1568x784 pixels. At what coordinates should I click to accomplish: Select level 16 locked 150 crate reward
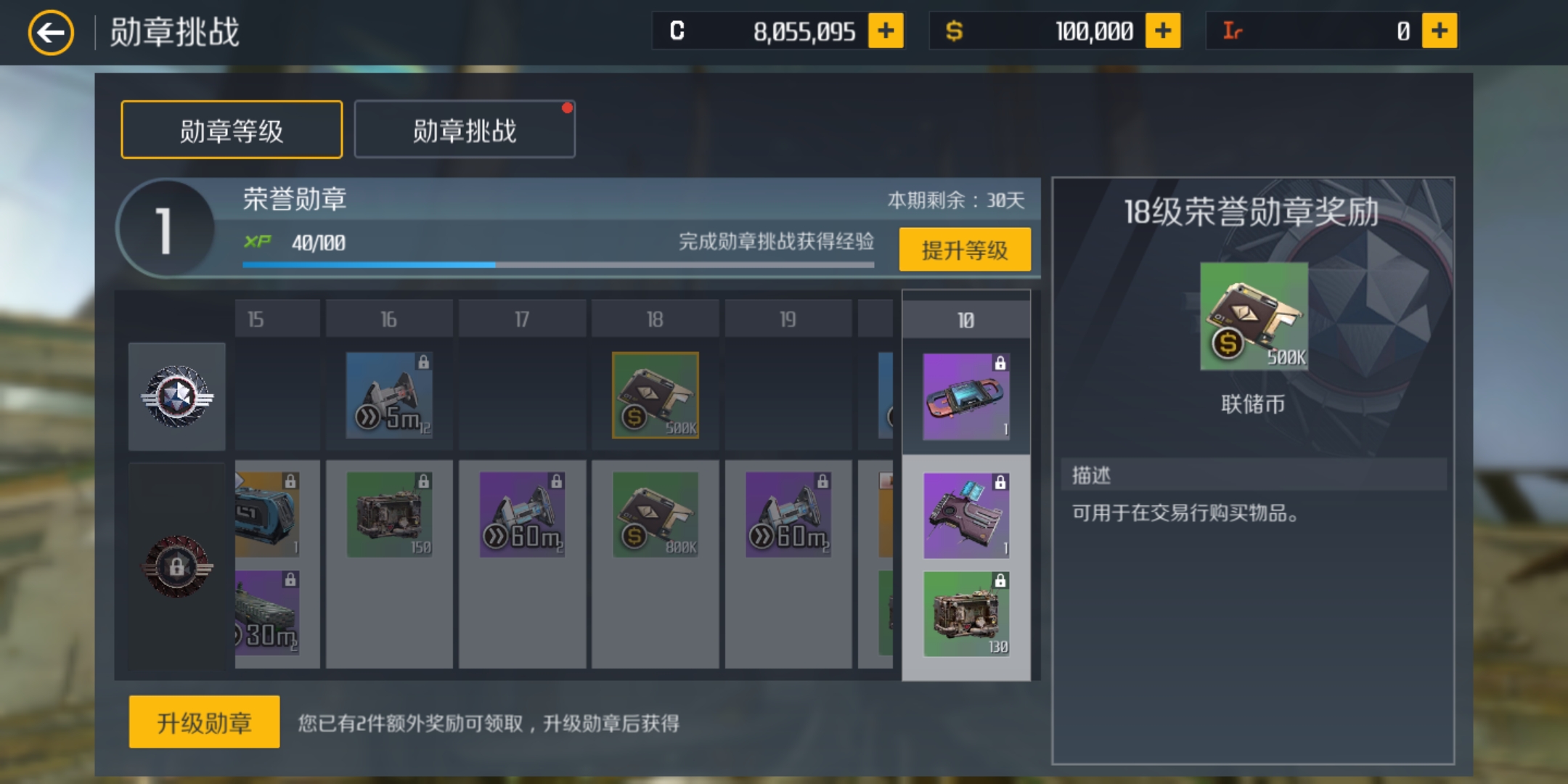tap(389, 515)
